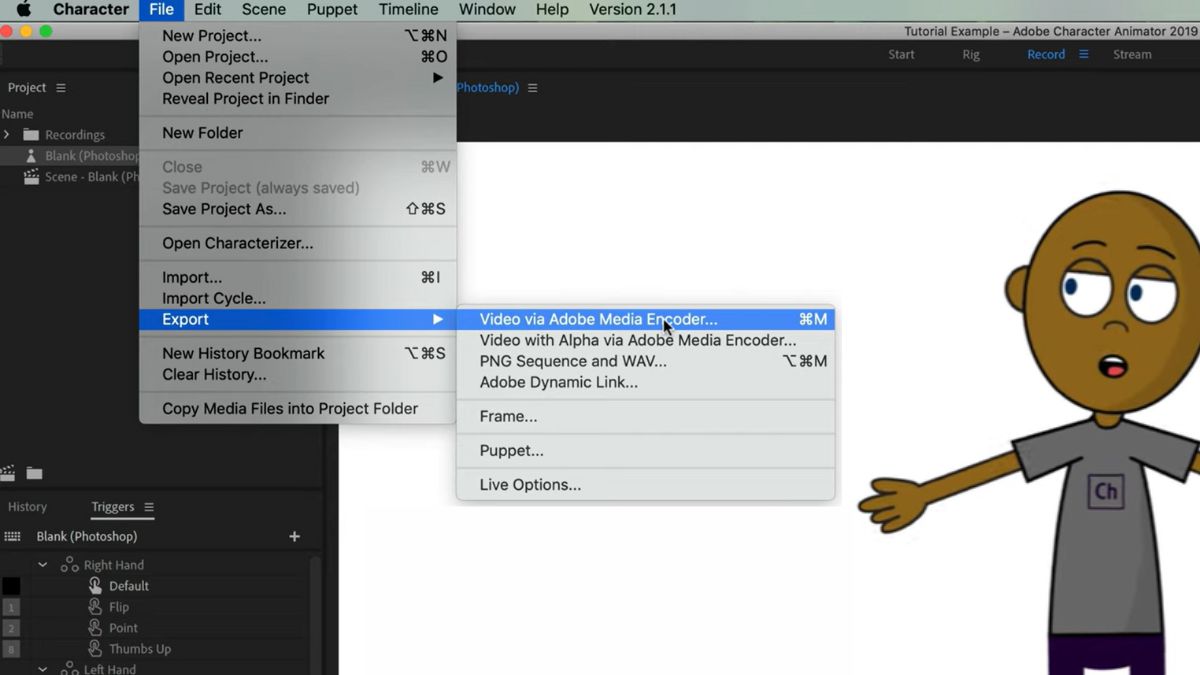Open the Record workspace hamburger menu

tap(1083, 54)
